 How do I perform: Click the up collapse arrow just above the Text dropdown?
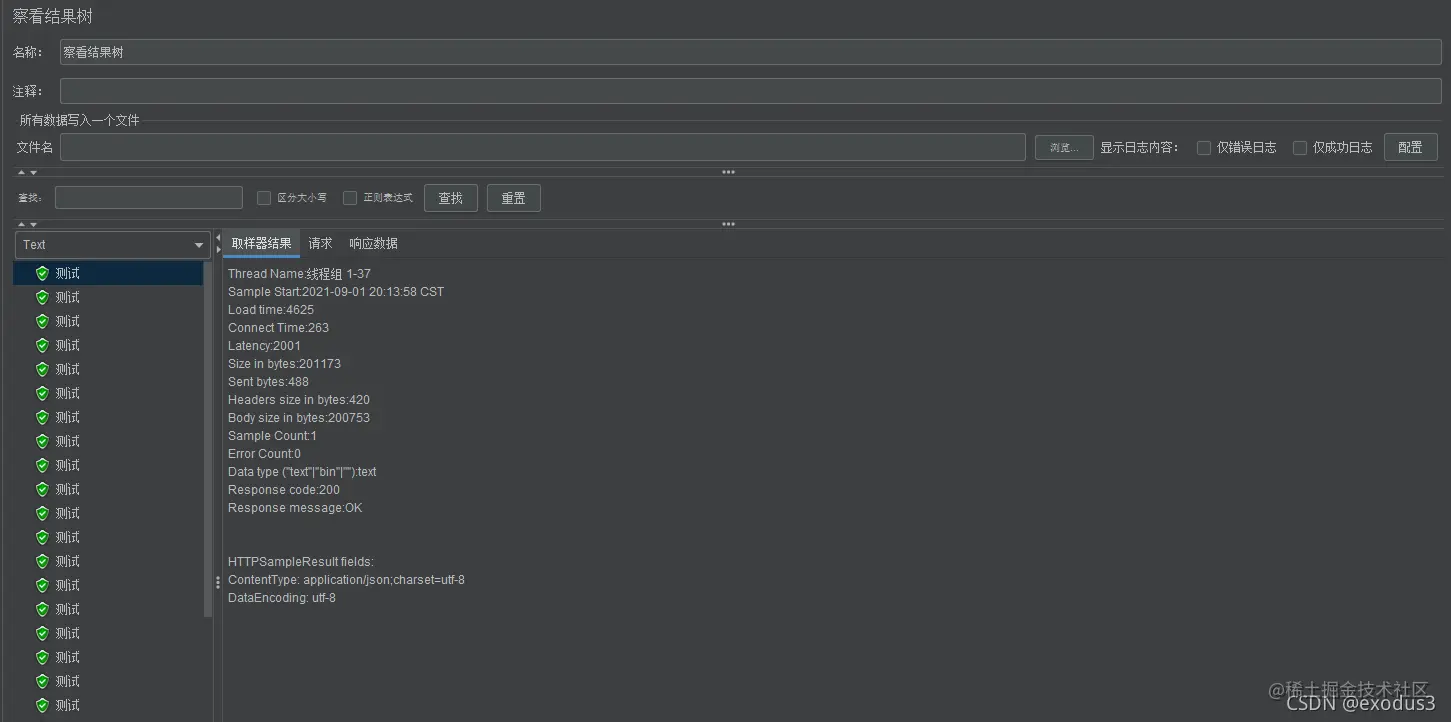(22, 225)
